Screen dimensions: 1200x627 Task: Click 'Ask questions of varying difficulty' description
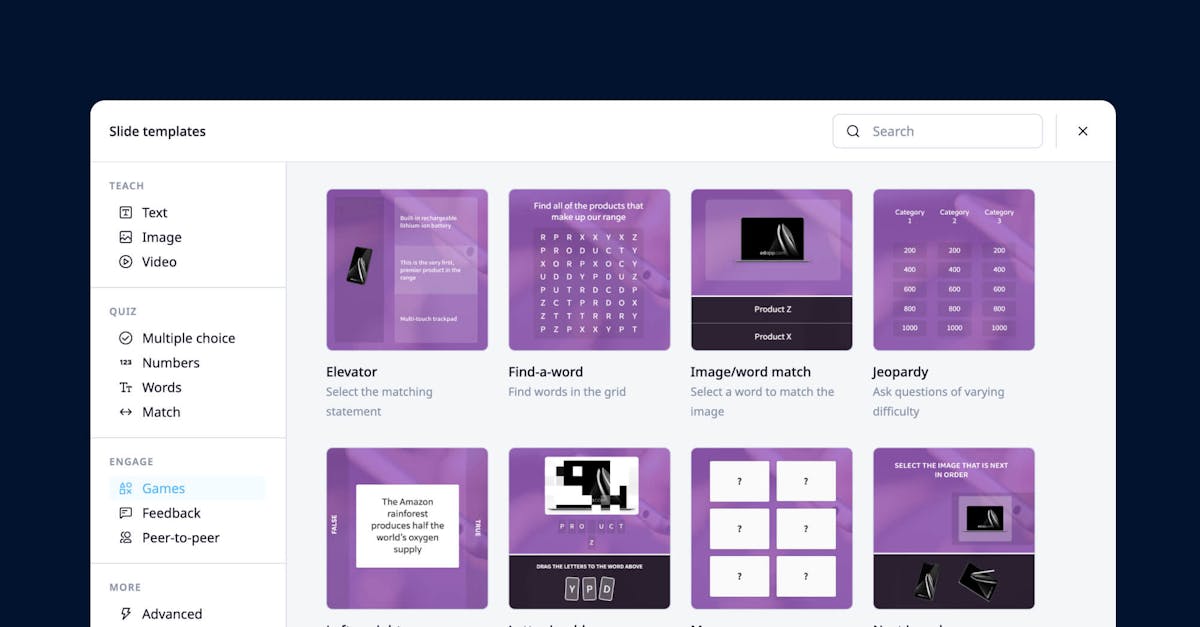tap(939, 402)
